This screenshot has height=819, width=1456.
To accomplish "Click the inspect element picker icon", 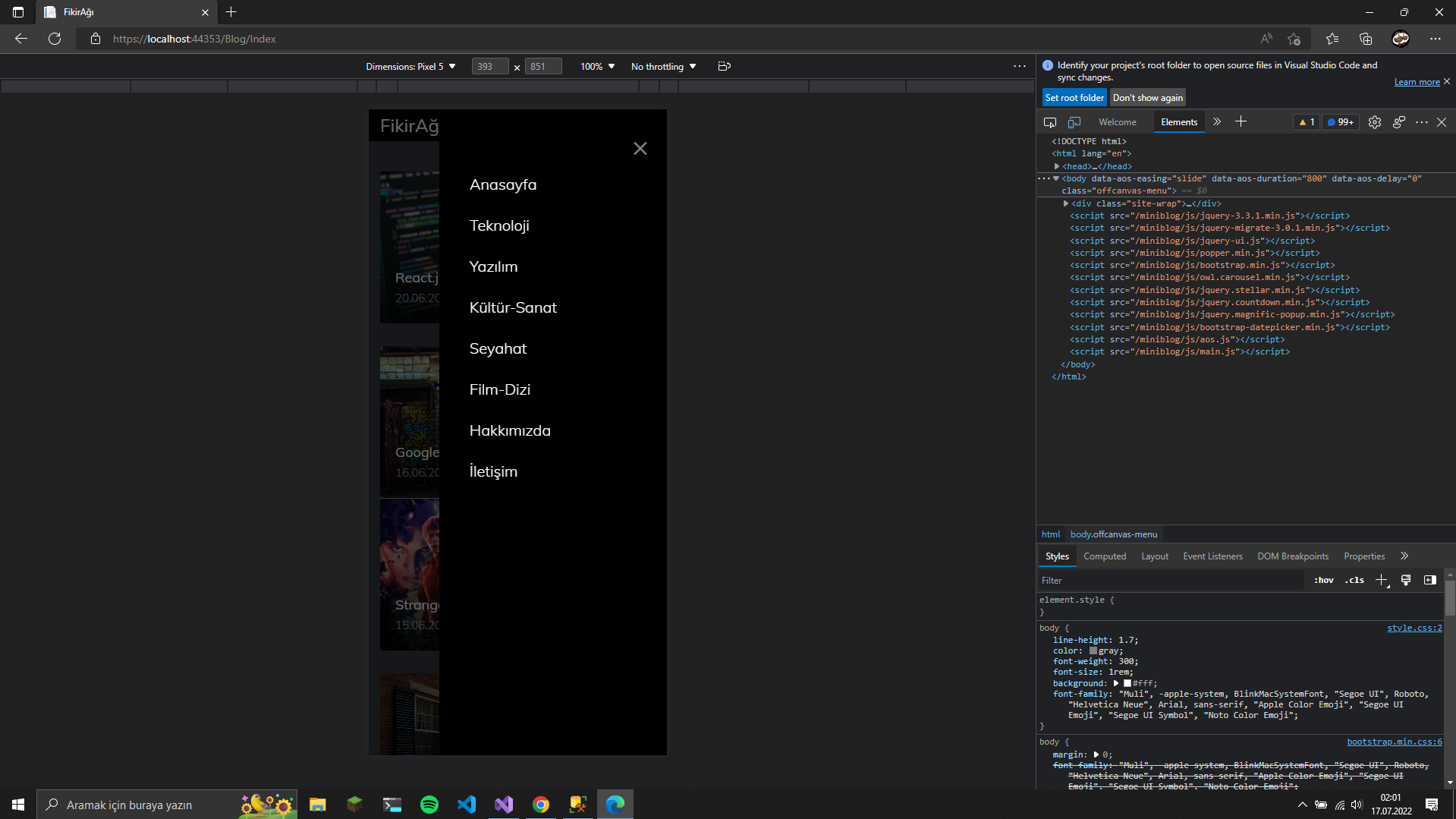I will (x=1050, y=122).
